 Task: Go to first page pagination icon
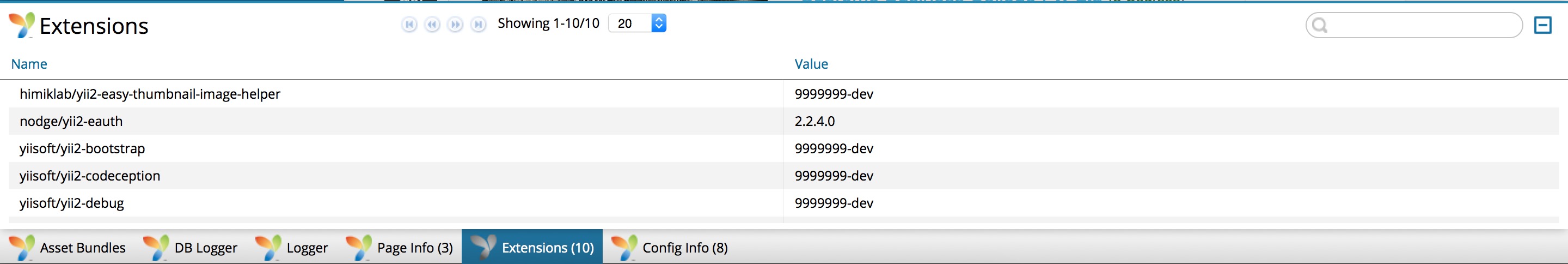tap(409, 25)
